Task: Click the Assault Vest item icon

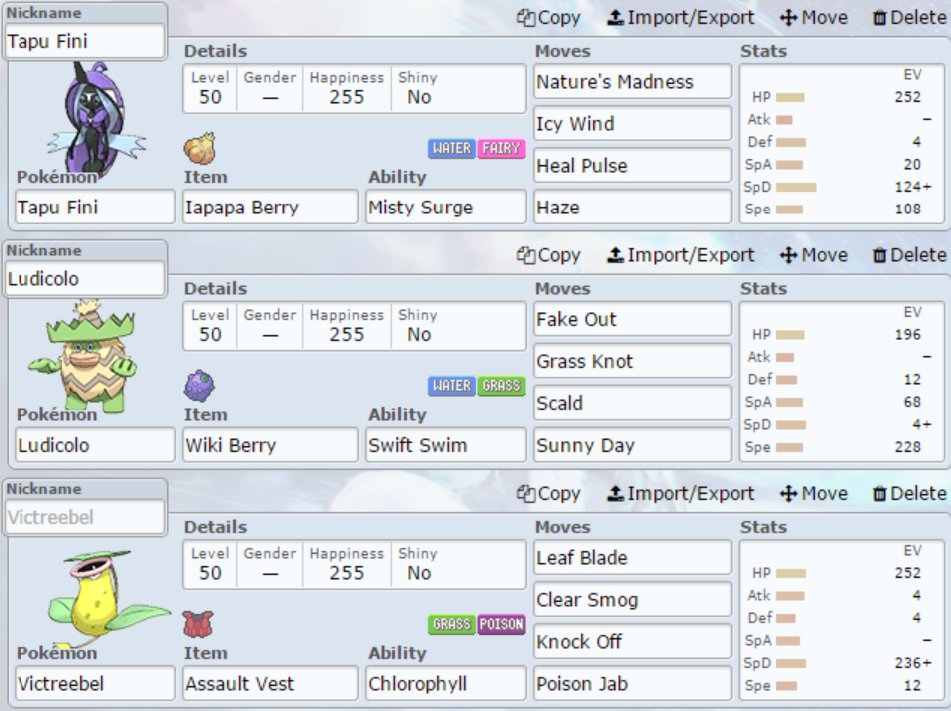Action: click(198, 624)
